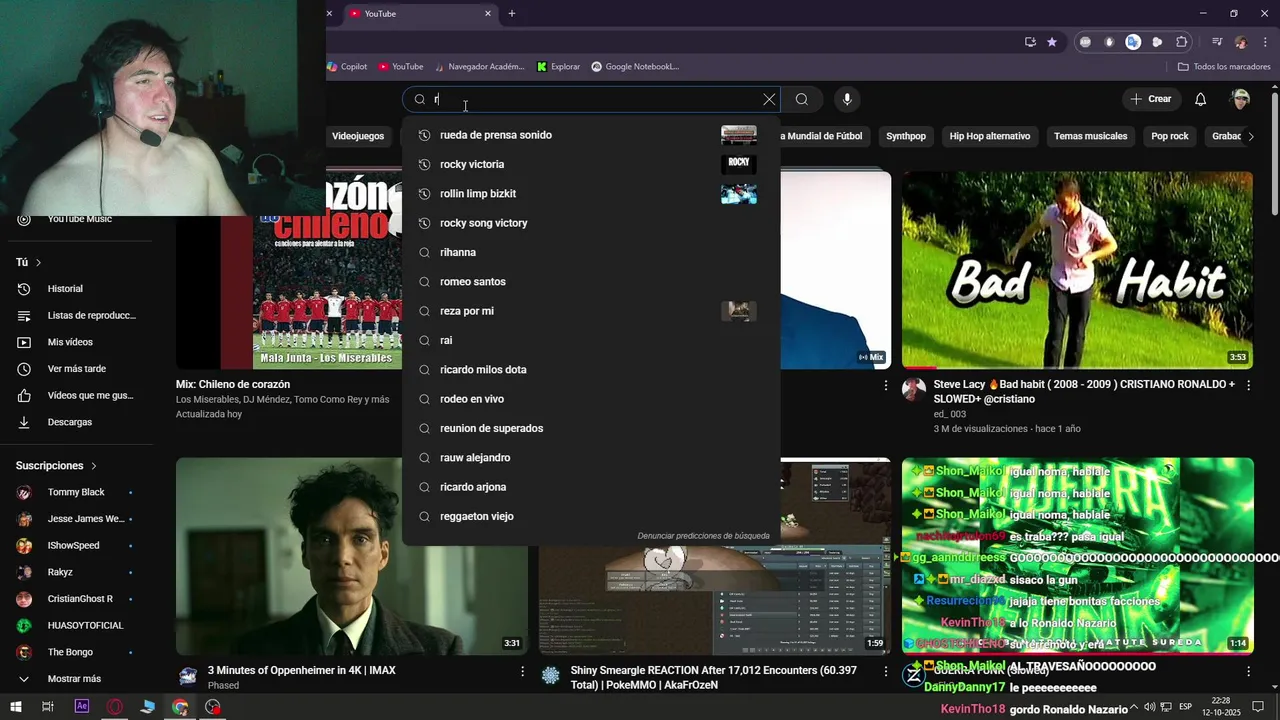Open the Google Translate extension icon
This screenshot has height=720, width=1280.
(x=1133, y=42)
